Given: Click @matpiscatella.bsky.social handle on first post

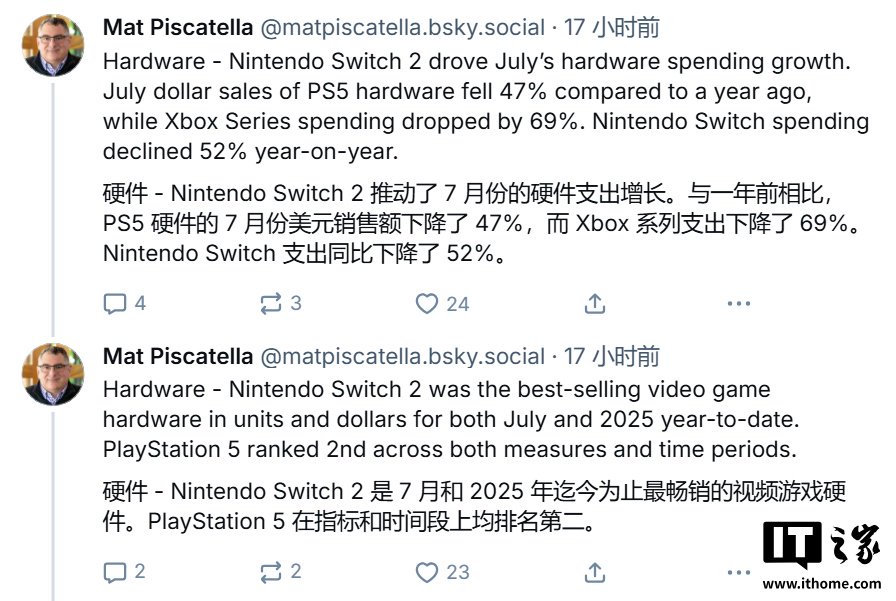Looking at the screenshot, I should (402, 27).
